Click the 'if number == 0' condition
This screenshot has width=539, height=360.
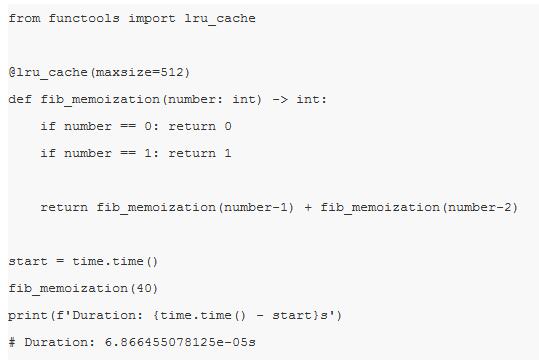point(96,126)
